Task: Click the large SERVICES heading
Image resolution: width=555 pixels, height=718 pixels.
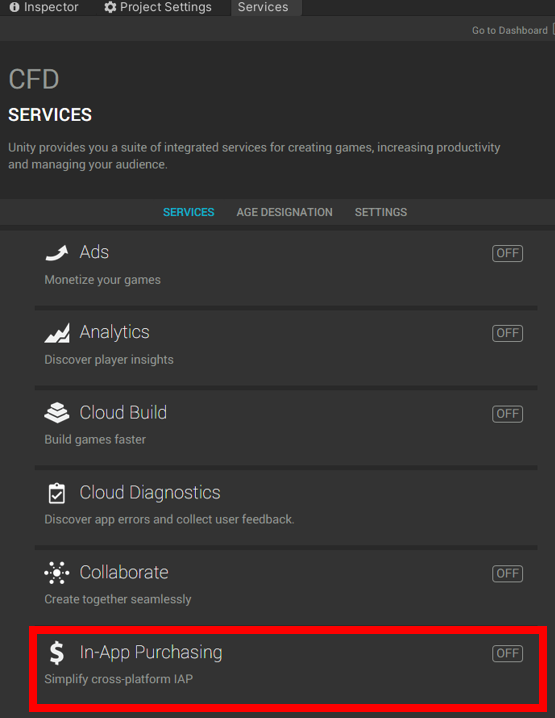Action: [x=50, y=115]
